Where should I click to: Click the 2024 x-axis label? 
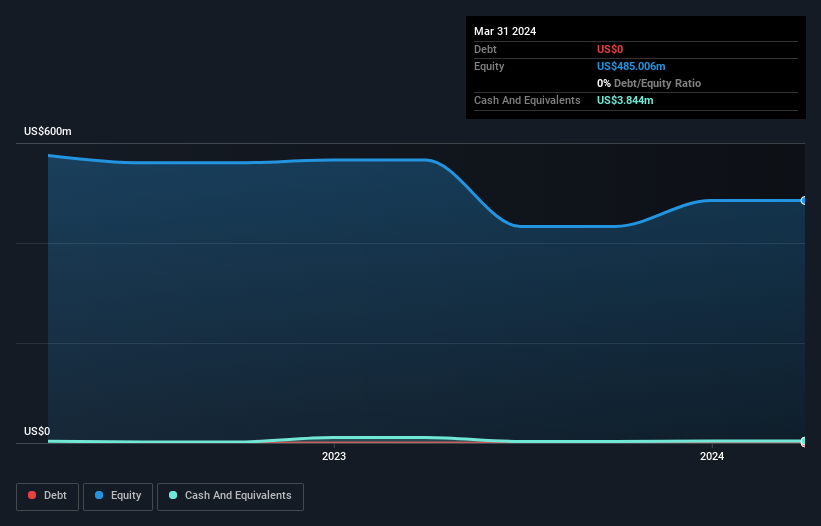pos(712,456)
